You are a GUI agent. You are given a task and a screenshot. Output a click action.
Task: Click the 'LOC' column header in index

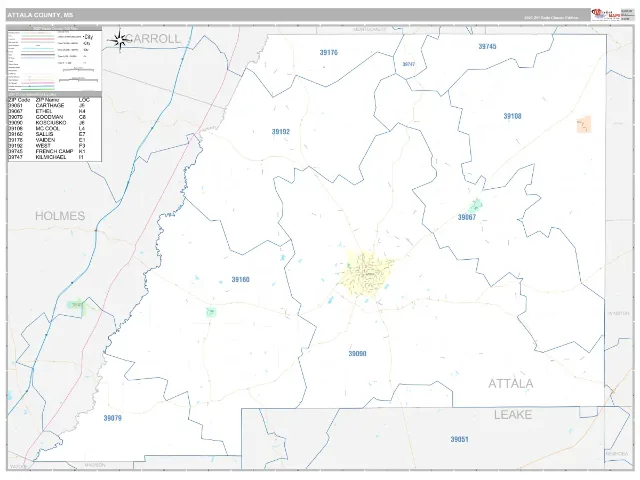[84, 100]
